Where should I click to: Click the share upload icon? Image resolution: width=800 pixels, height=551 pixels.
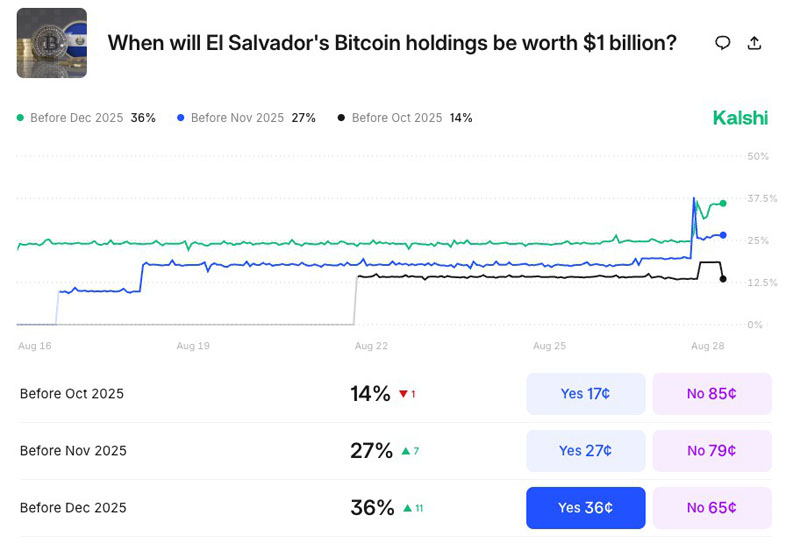pos(755,43)
